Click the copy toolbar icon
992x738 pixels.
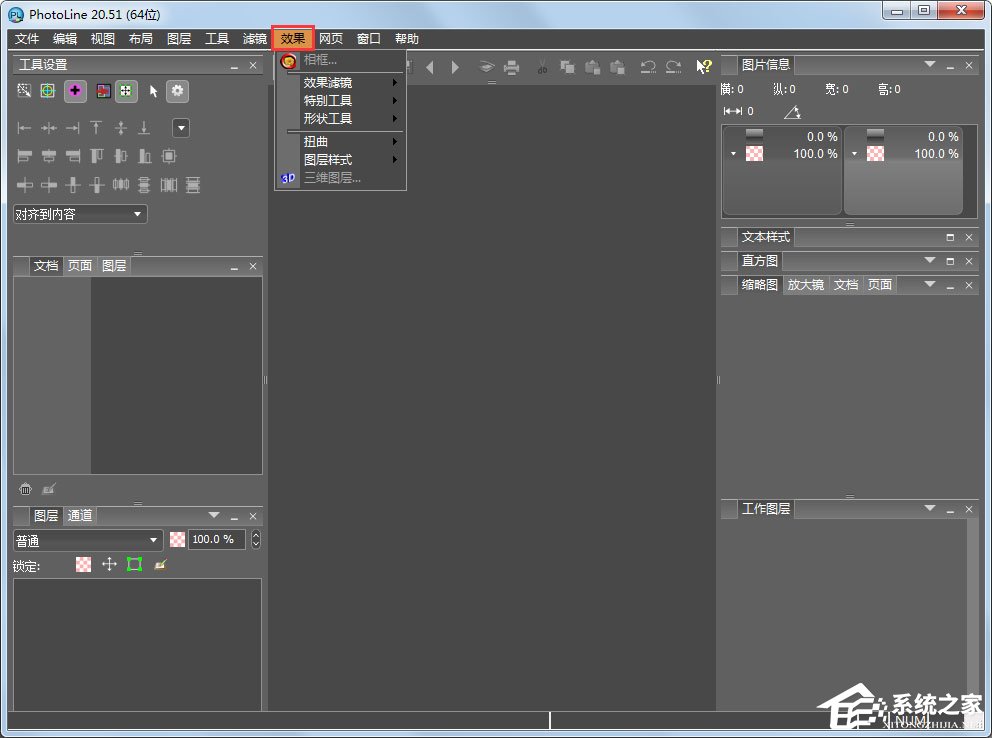567,67
